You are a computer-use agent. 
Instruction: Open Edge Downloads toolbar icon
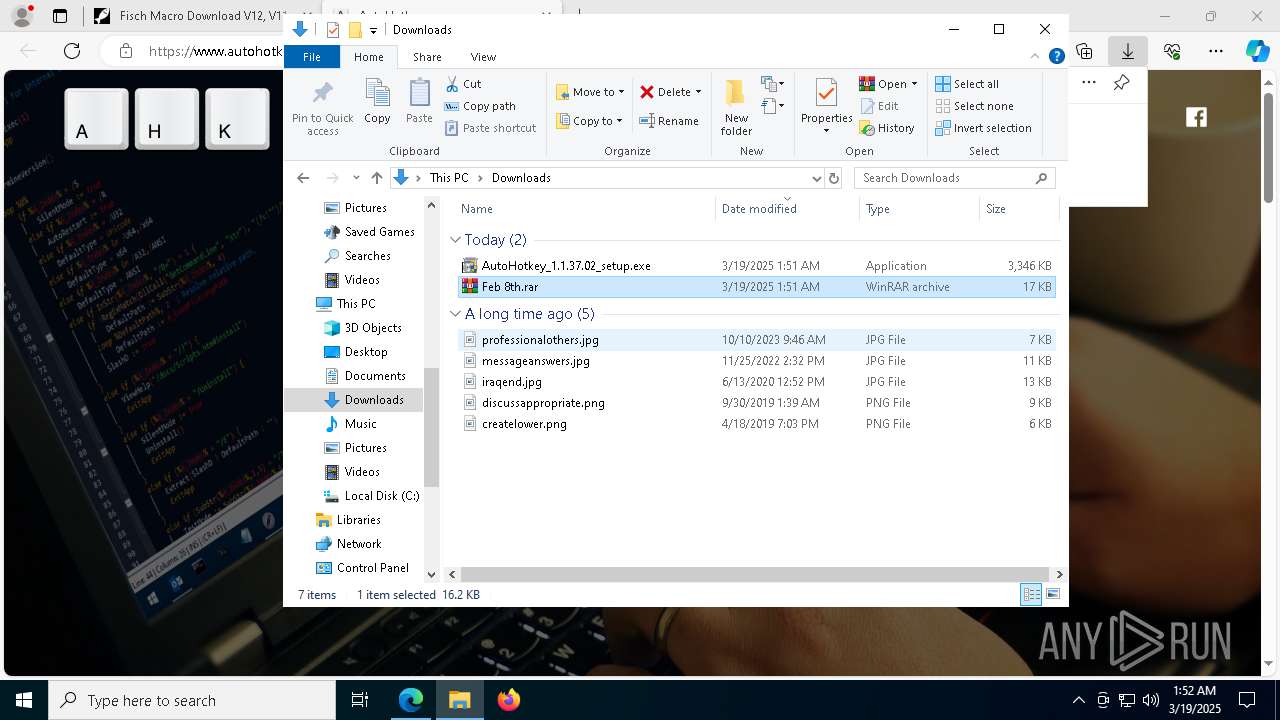point(1128,51)
